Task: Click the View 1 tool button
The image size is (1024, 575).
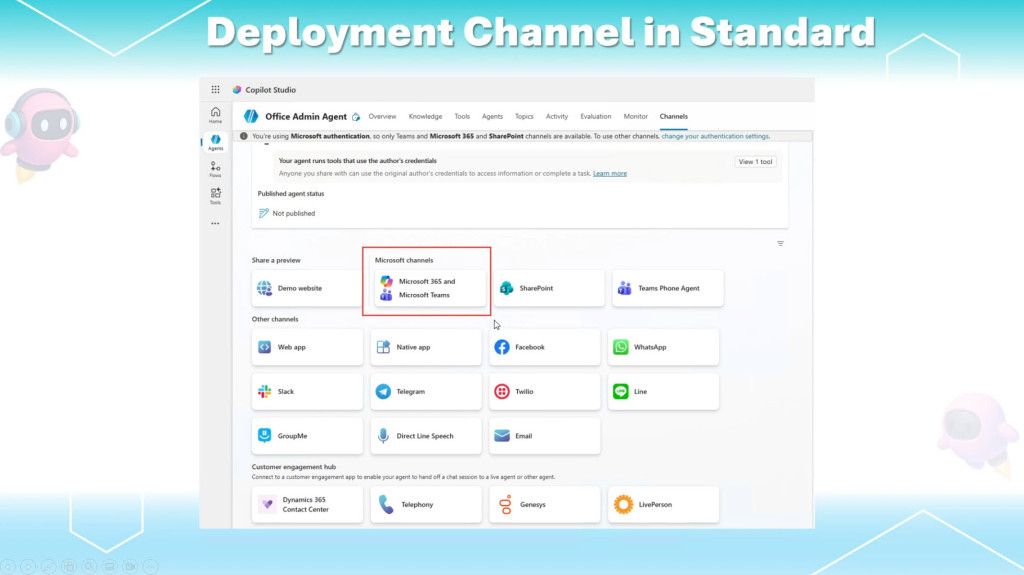Action: pos(755,161)
